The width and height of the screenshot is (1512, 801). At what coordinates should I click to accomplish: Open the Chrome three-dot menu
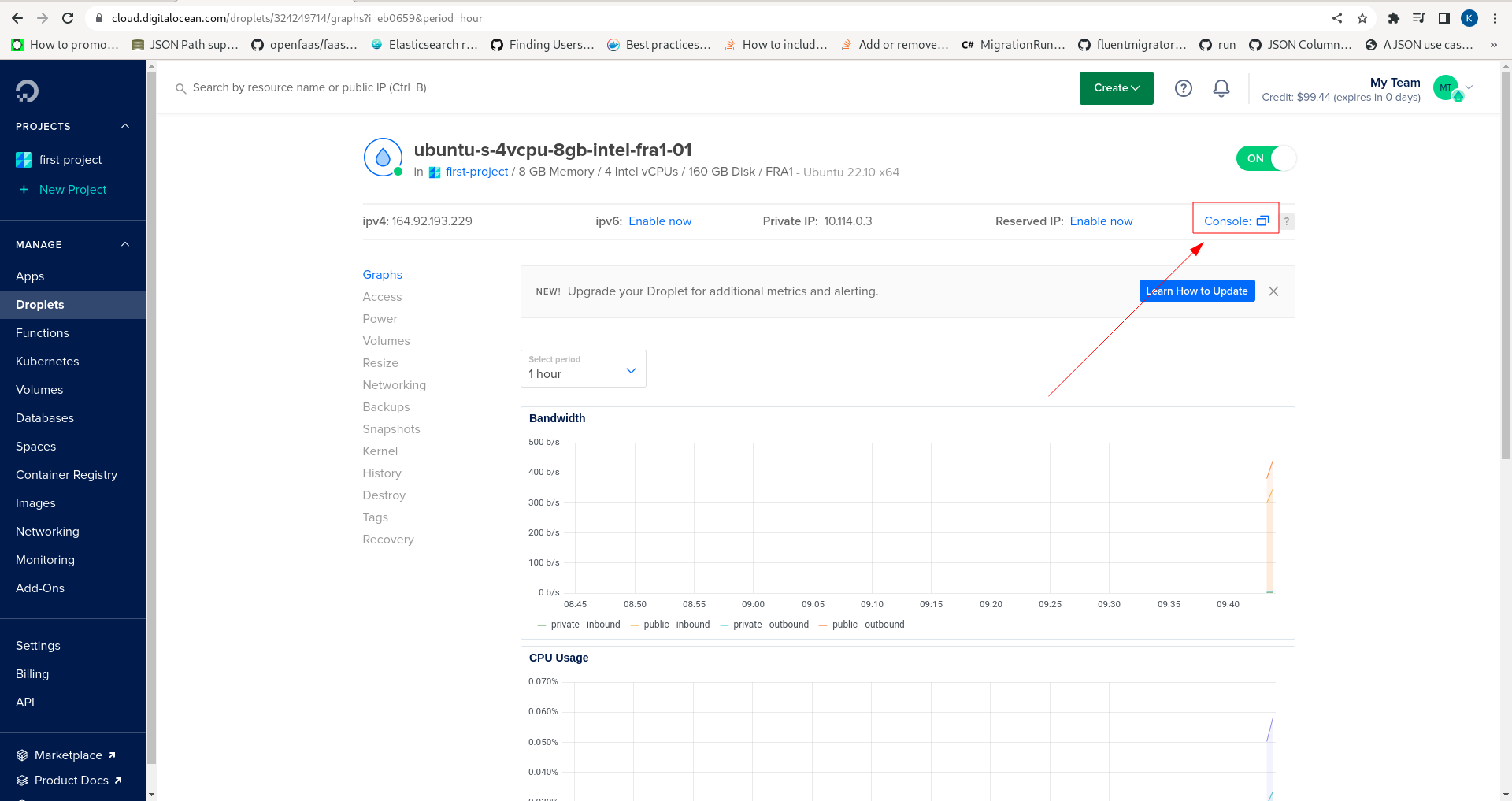click(x=1495, y=18)
